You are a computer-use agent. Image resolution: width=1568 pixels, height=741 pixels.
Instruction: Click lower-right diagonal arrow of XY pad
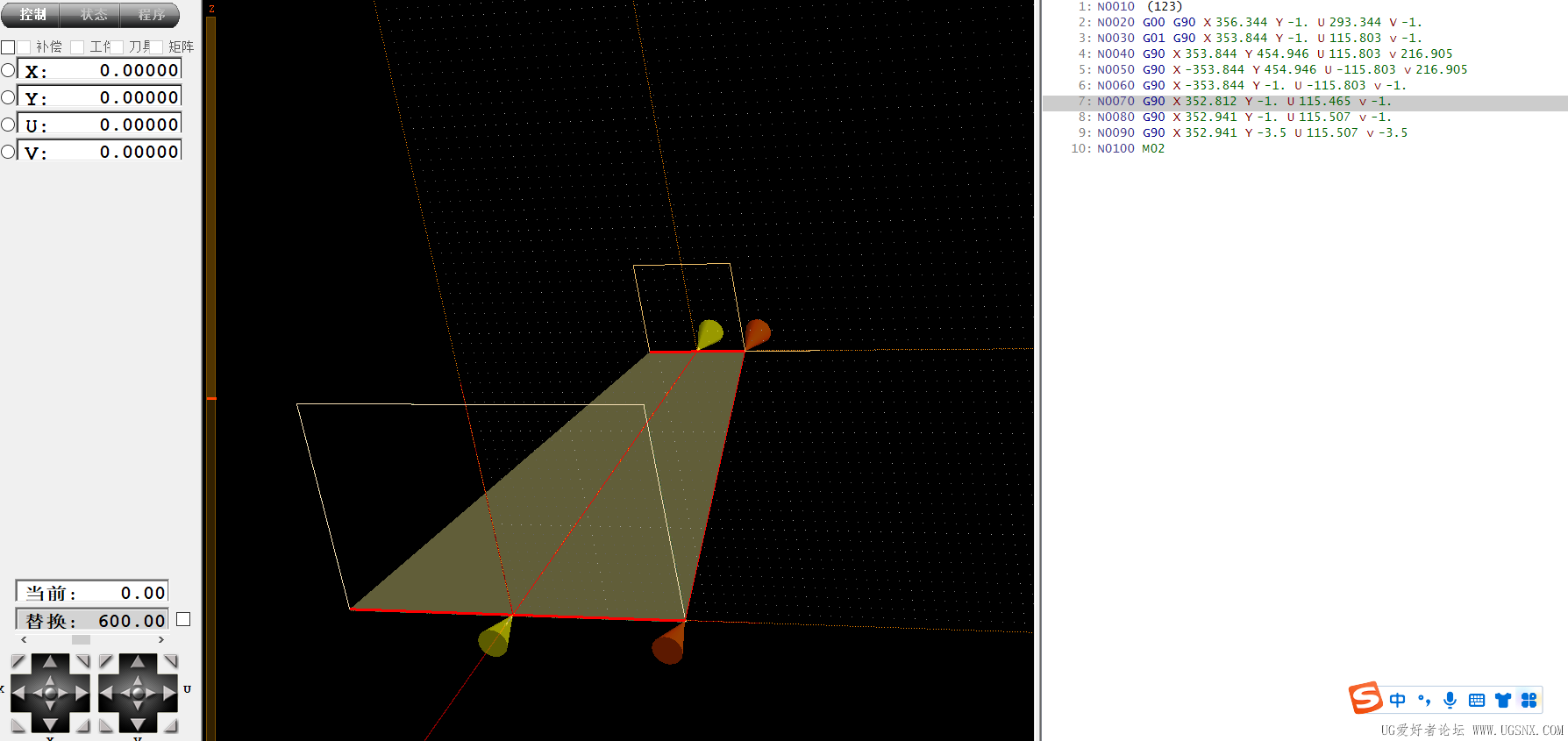tap(82, 725)
